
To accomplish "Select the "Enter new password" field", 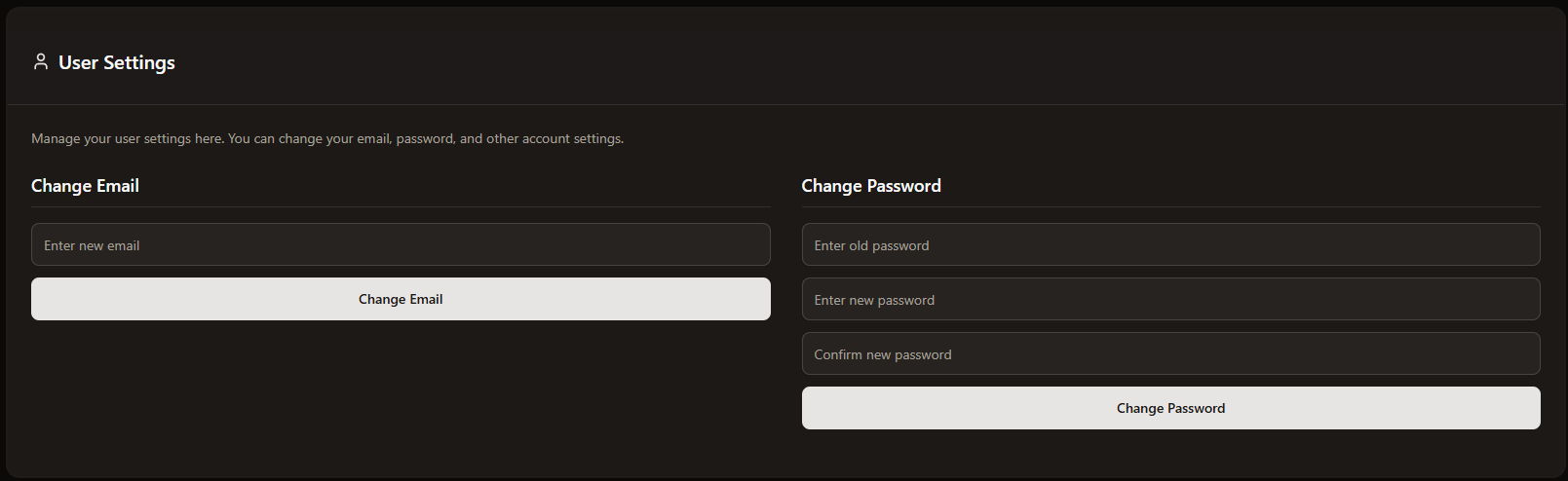I will tap(1170, 299).
